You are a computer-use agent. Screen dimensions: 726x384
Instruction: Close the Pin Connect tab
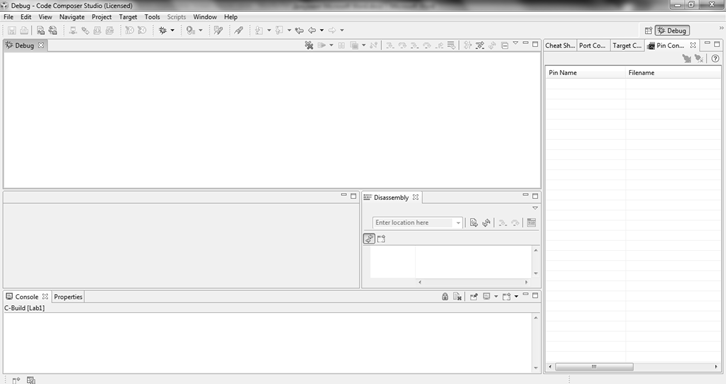pyautogui.click(x=693, y=45)
